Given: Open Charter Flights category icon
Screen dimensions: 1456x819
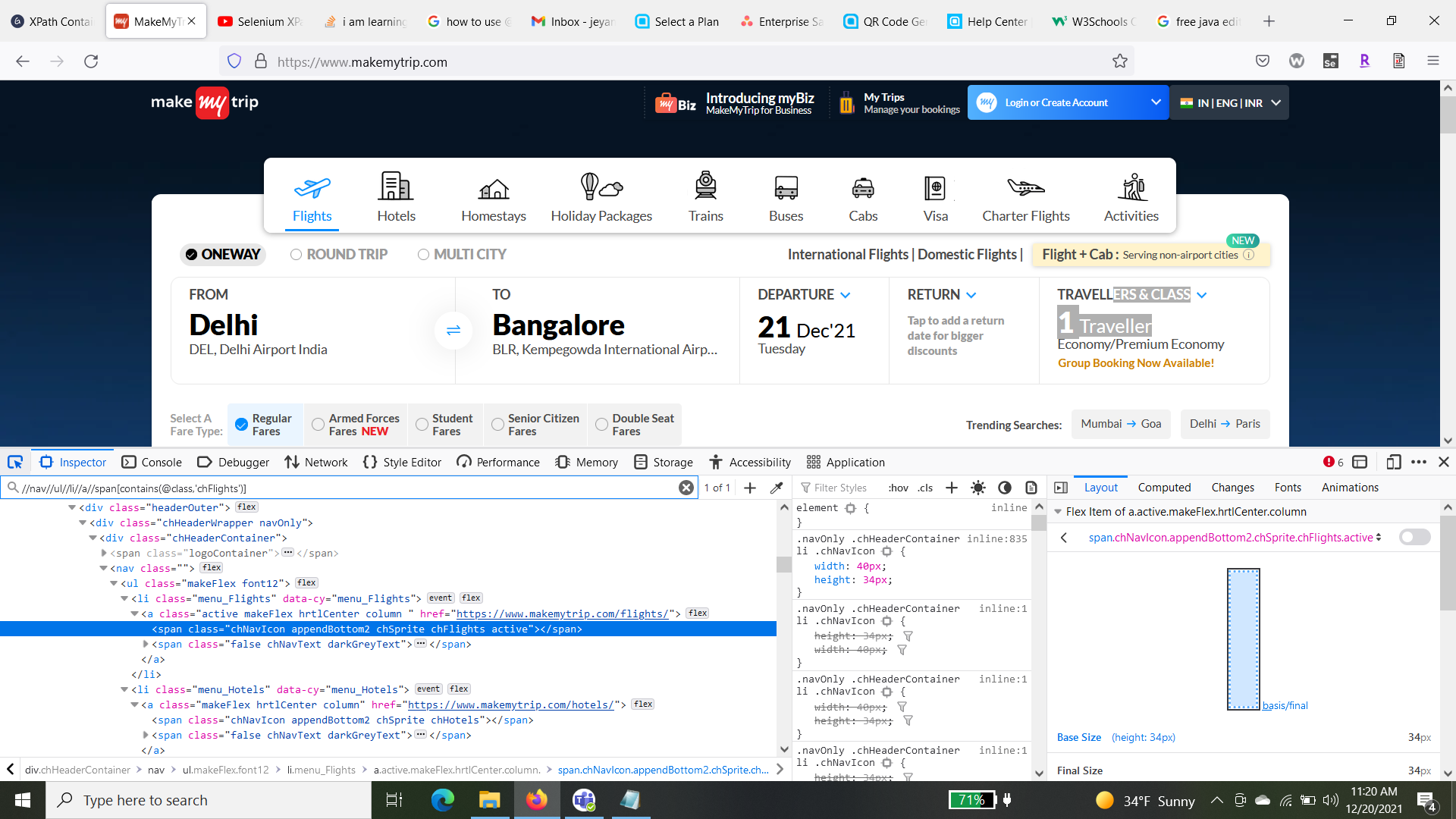Looking at the screenshot, I should tap(1026, 187).
